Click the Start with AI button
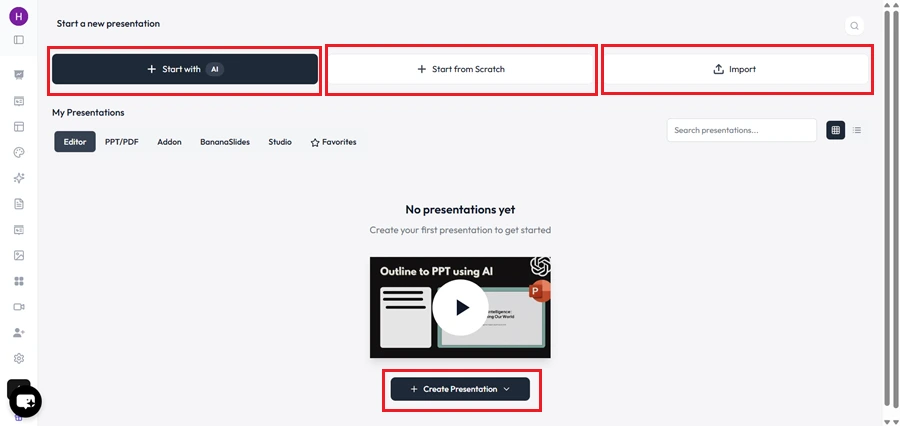Viewport: 900px width, 426px height. (x=185, y=69)
